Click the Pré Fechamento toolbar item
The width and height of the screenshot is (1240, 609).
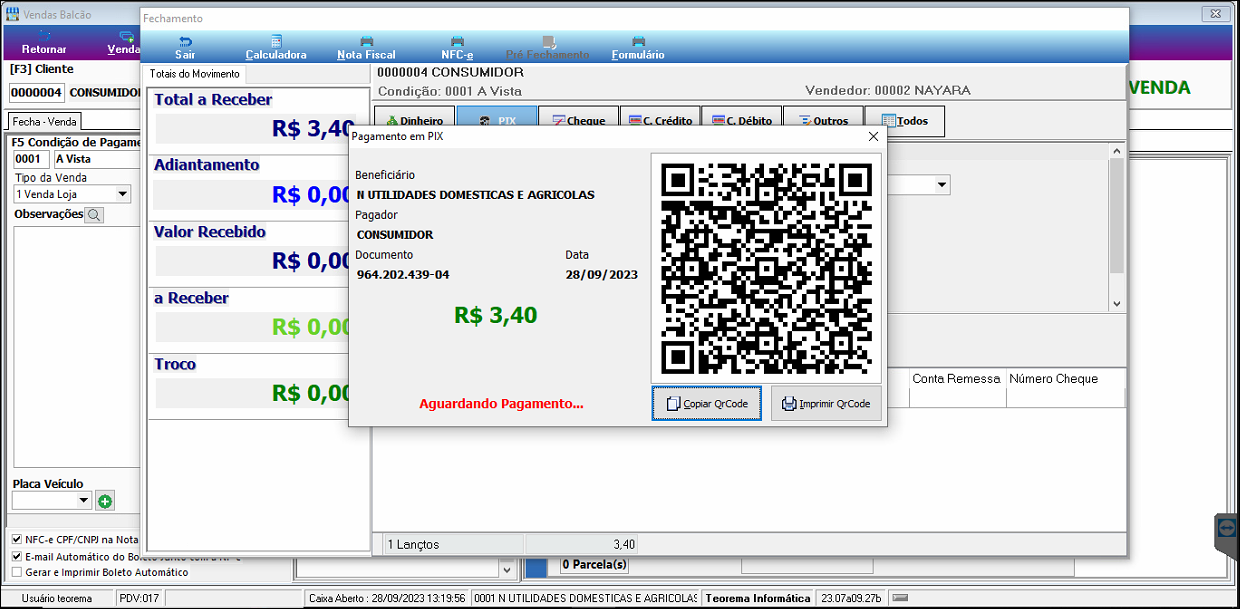[x=548, y=48]
